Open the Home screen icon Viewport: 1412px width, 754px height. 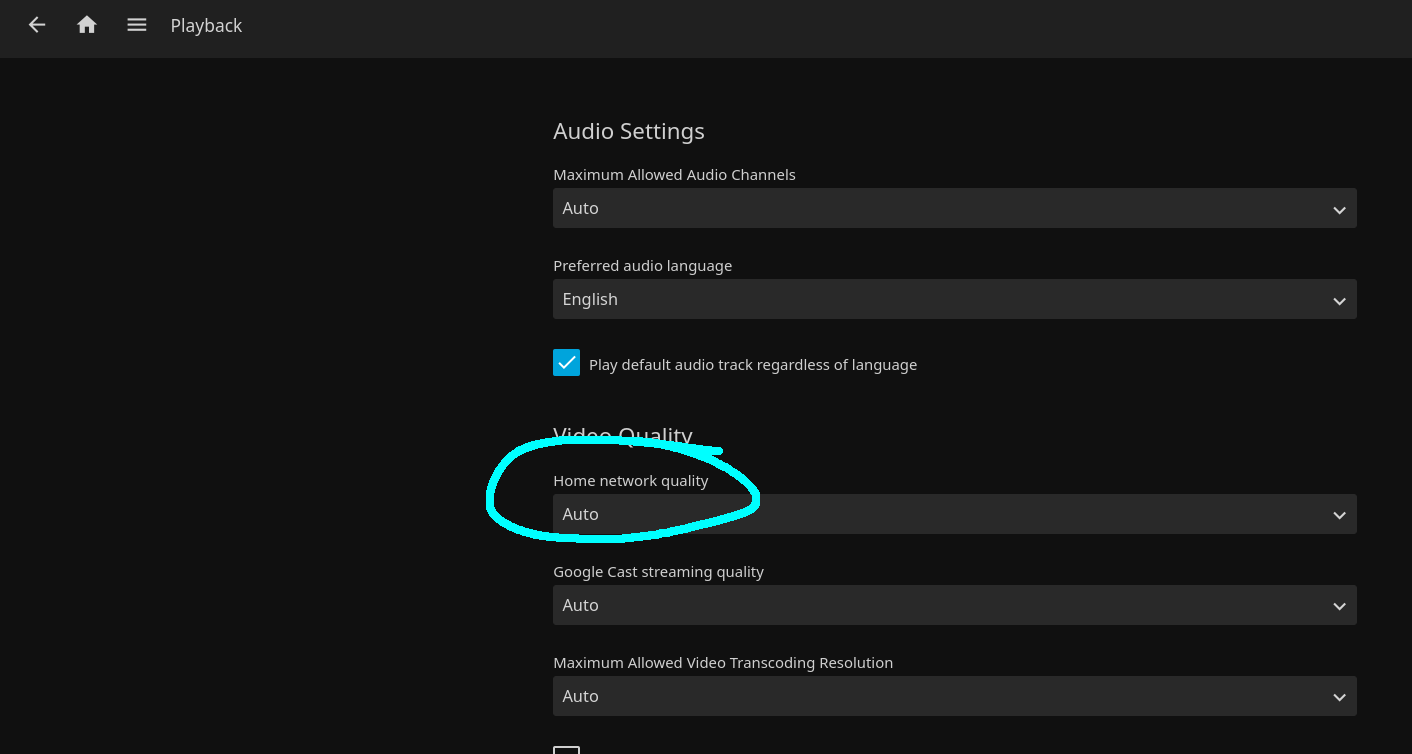coord(87,25)
